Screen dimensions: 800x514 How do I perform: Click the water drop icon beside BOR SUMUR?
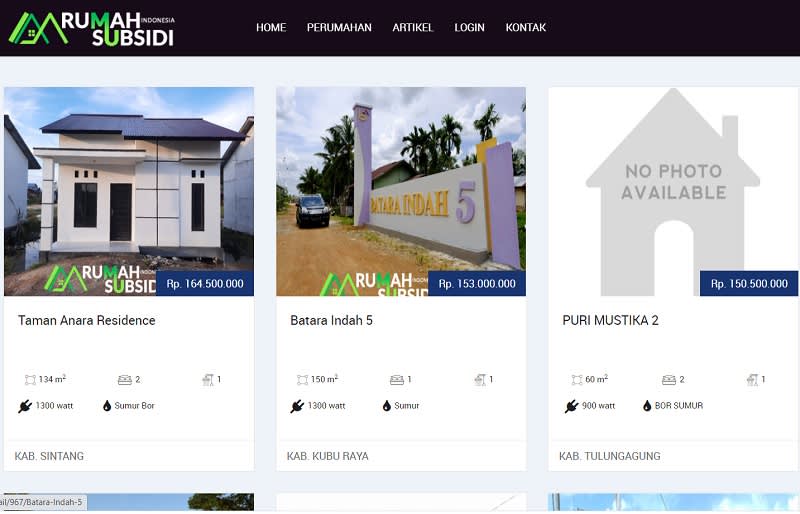click(x=647, y=406)
